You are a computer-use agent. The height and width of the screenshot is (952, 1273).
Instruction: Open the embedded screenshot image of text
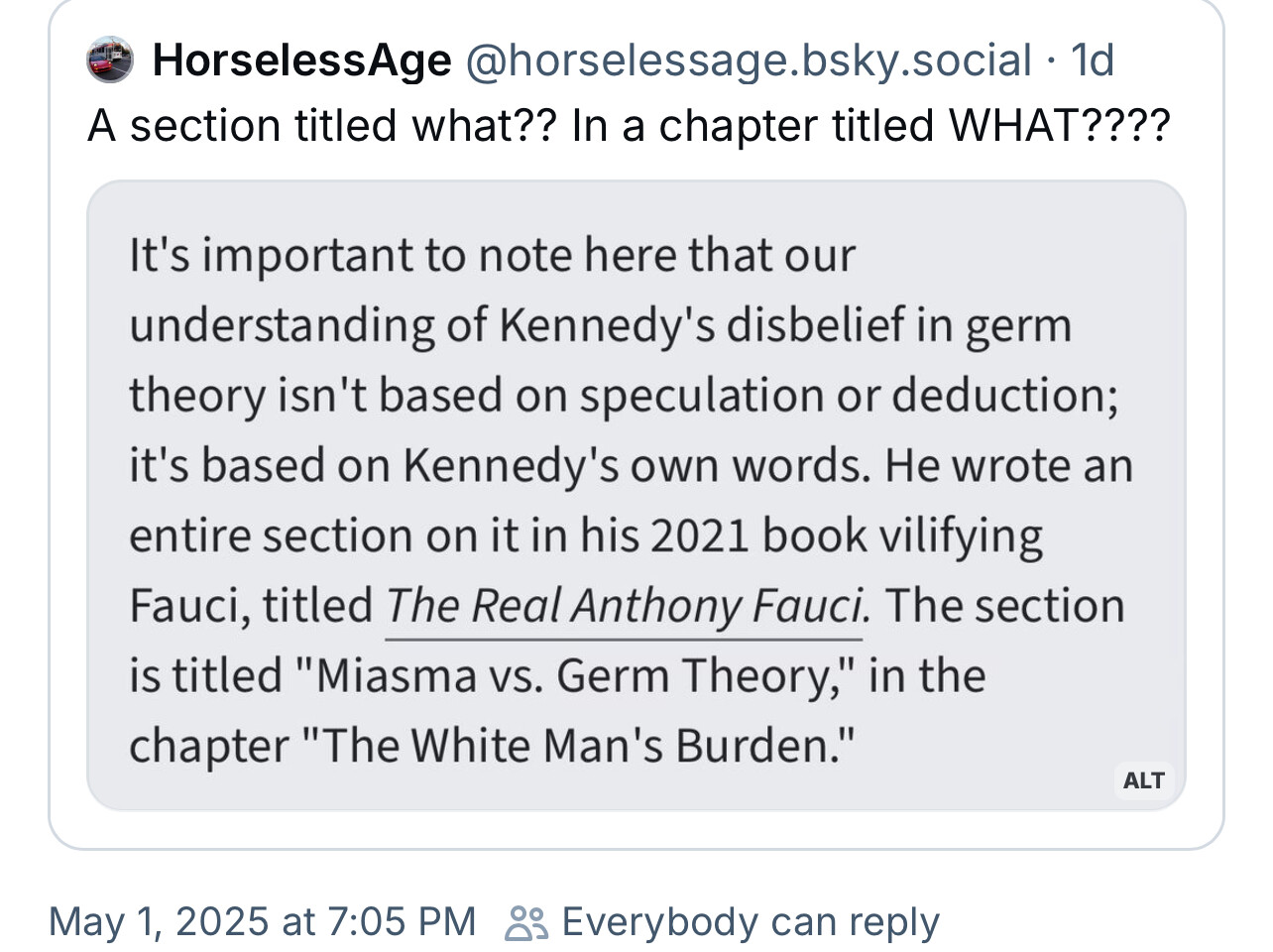click(x=636, y=496)
